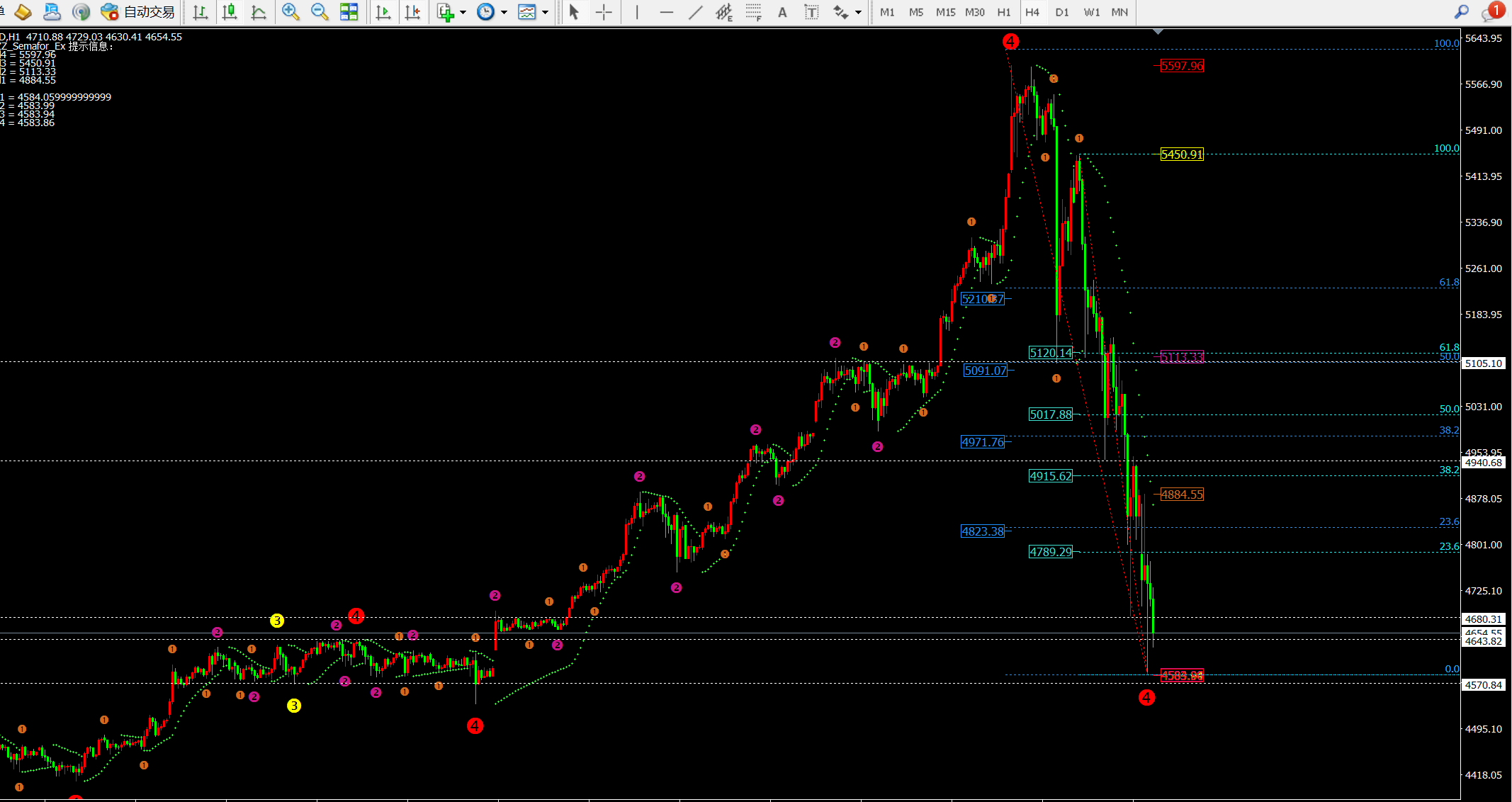Switch to the D1 timeframe
1512x802 pixels.
(x=1061, y=12)
